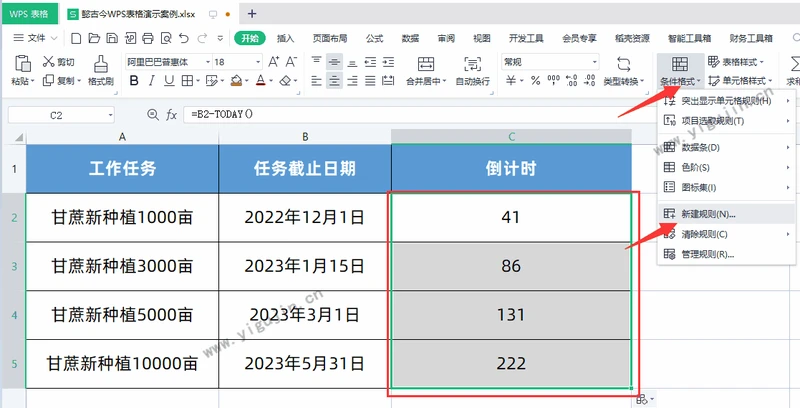Align text left
The image size is (800, 408).
click(316, 81)
